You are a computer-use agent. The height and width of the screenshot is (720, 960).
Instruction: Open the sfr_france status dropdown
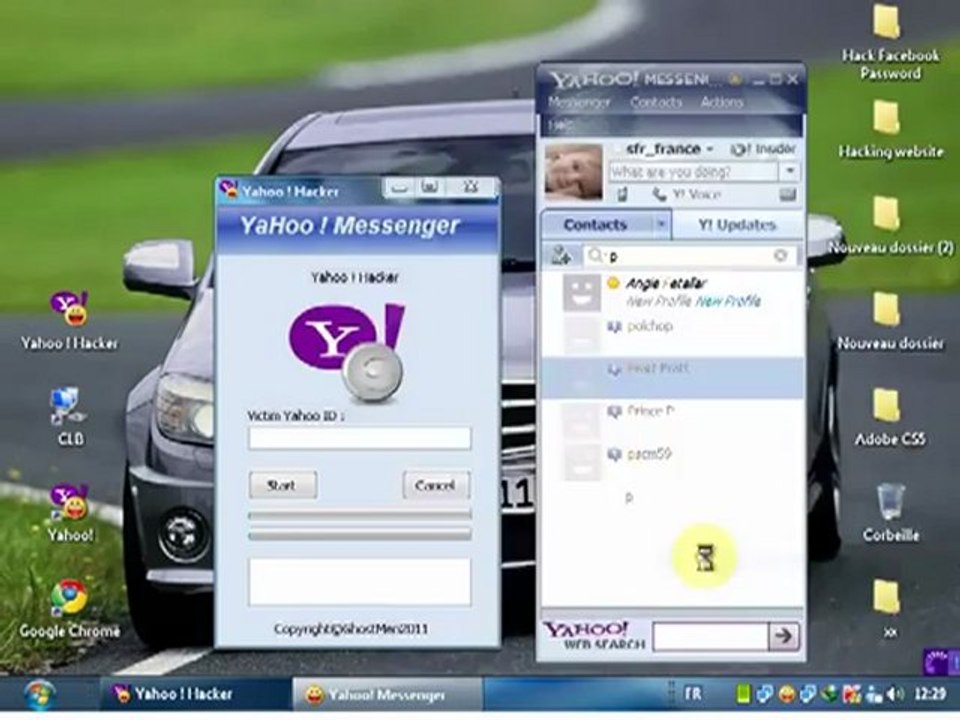tap(710, 149)
